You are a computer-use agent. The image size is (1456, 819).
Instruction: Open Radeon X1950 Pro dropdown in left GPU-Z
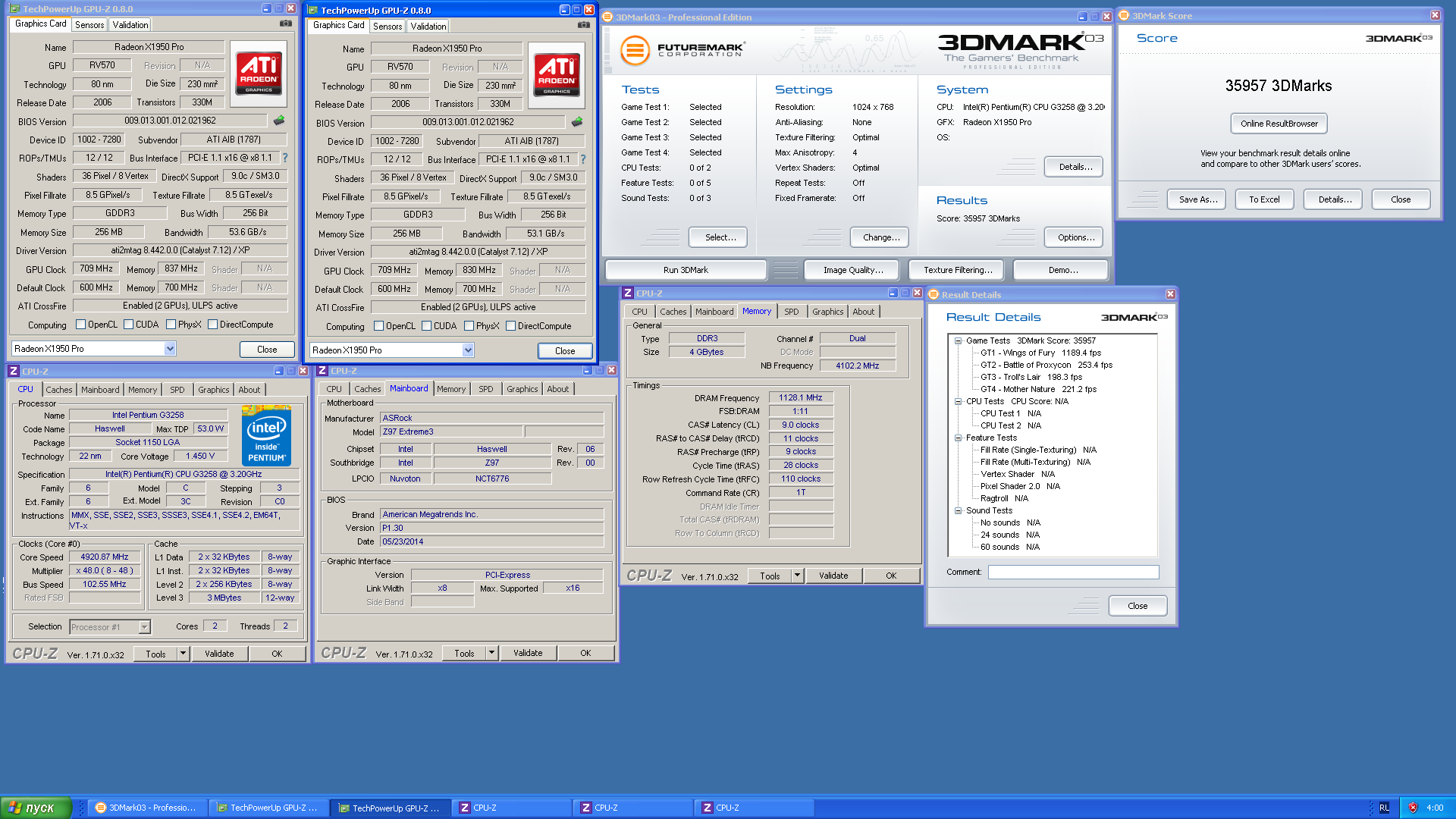(170, 349)
